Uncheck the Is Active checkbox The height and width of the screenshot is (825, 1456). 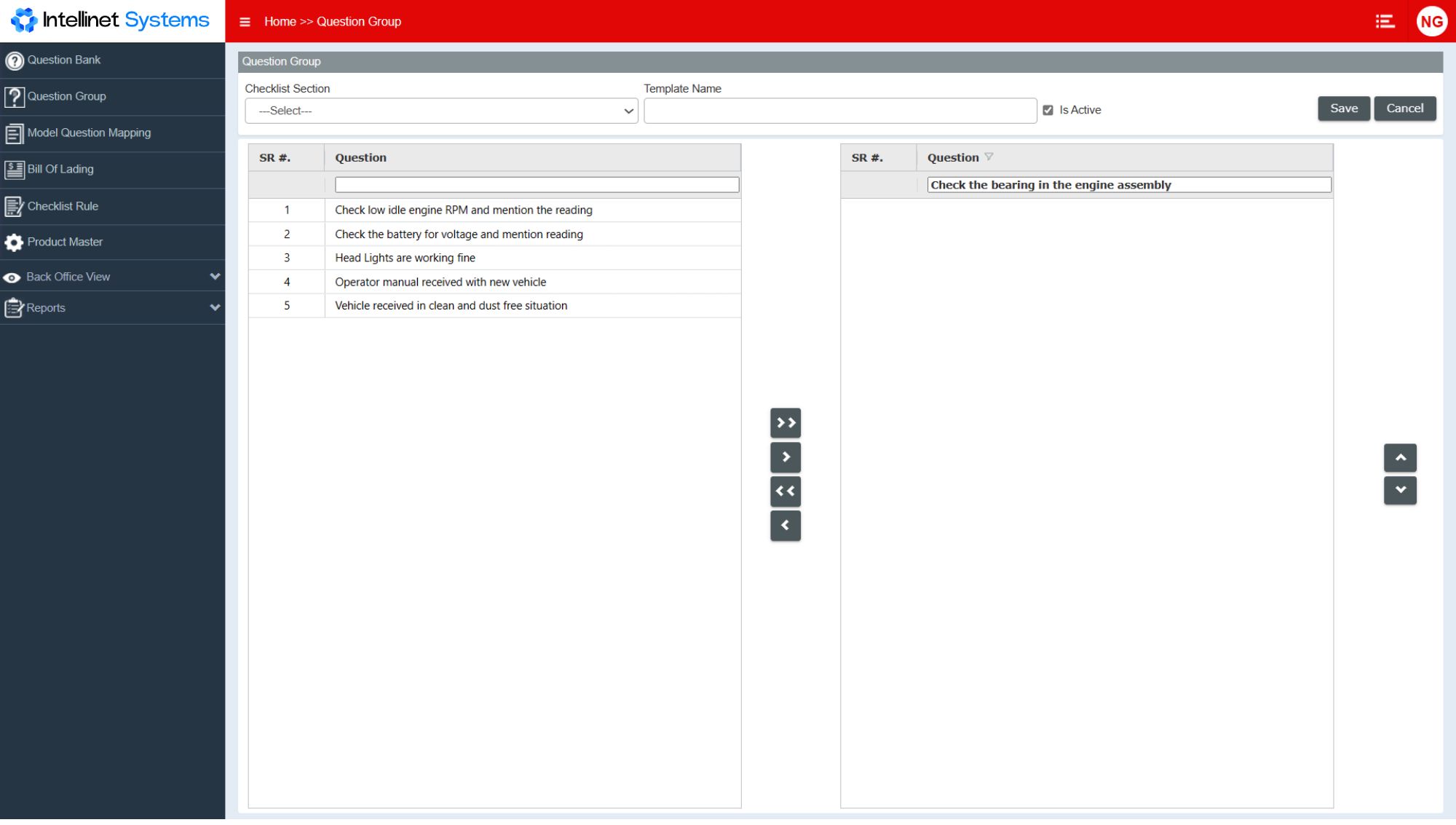point(1048,110)
